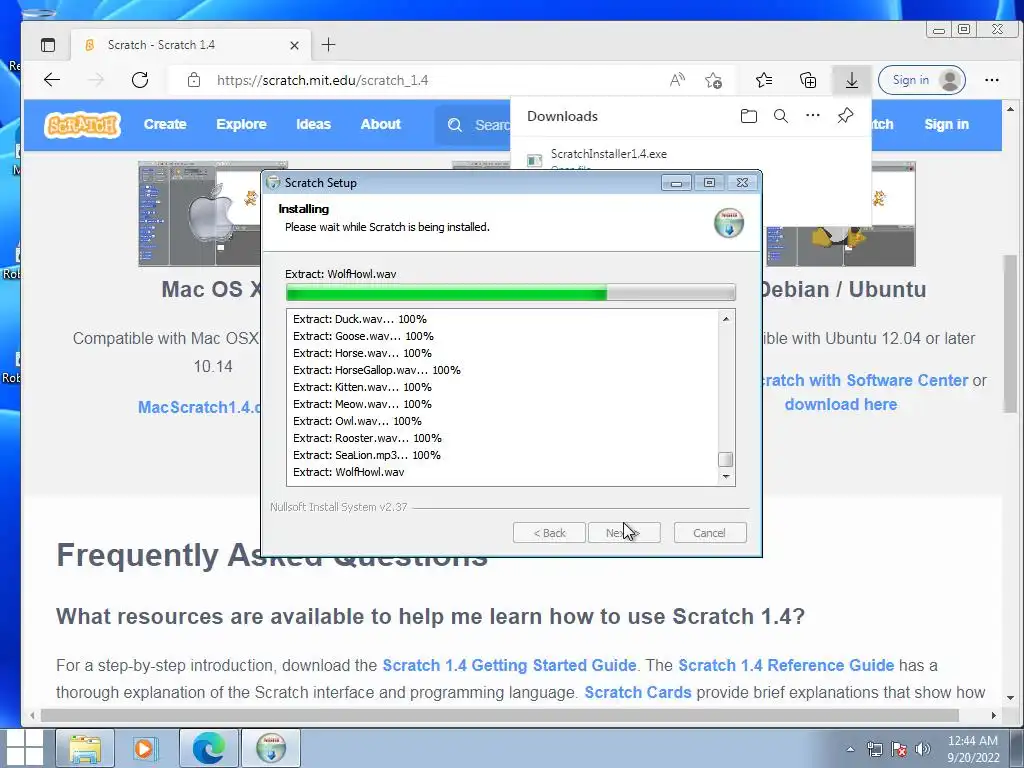Viewport: 1024px width, 768px height.
Task: Show hidden system tray icons
Action: tap(850, 749)
